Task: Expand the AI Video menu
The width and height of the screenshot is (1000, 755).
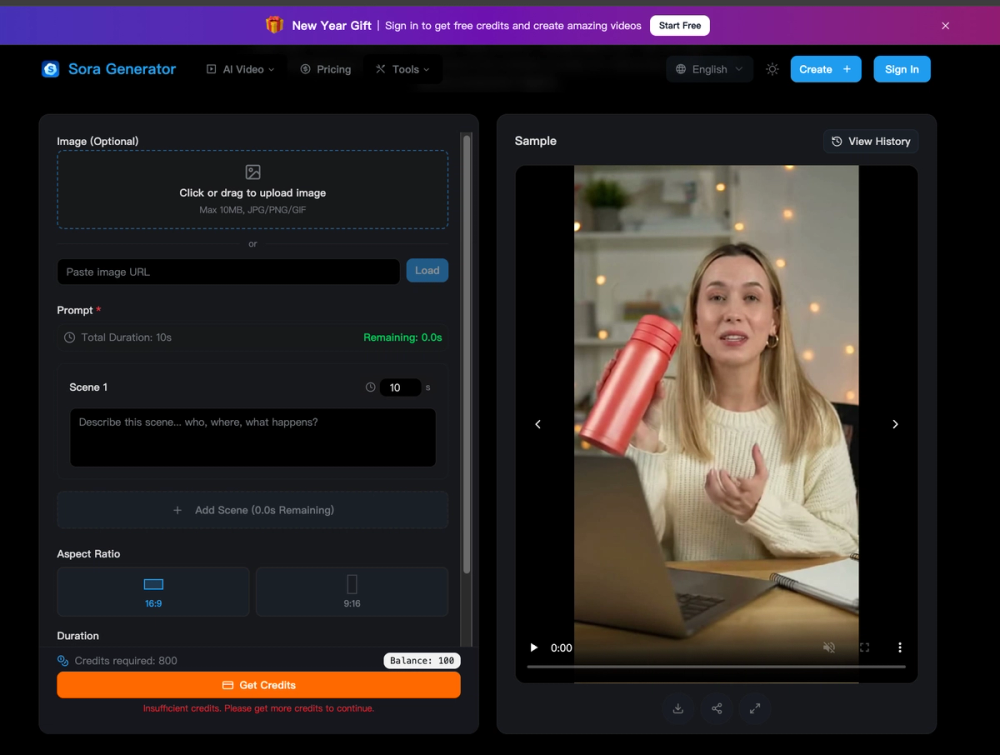Action: point(240,69)
